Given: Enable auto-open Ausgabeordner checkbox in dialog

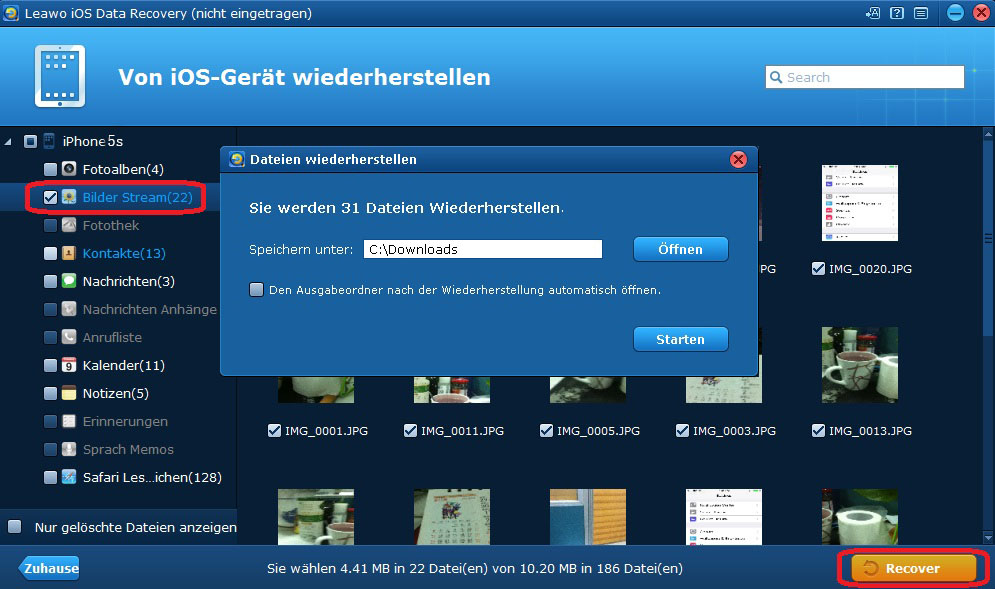Looking at the screenshot, I should [256, 289].
